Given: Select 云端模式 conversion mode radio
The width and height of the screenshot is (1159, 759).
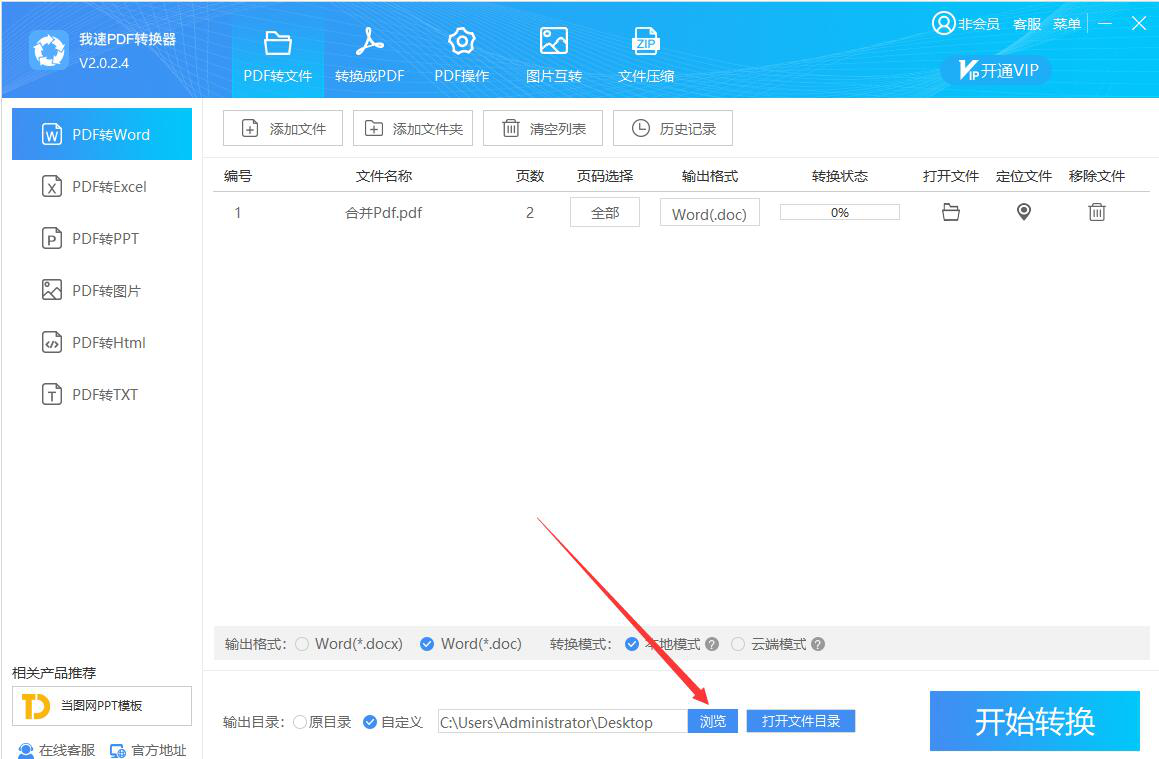Looking at the screenshot, I should pos(738,644).
